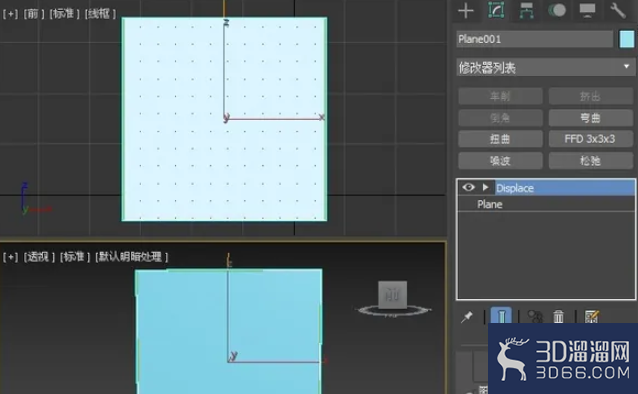Click the ViewCube front face

click(393, 295)
